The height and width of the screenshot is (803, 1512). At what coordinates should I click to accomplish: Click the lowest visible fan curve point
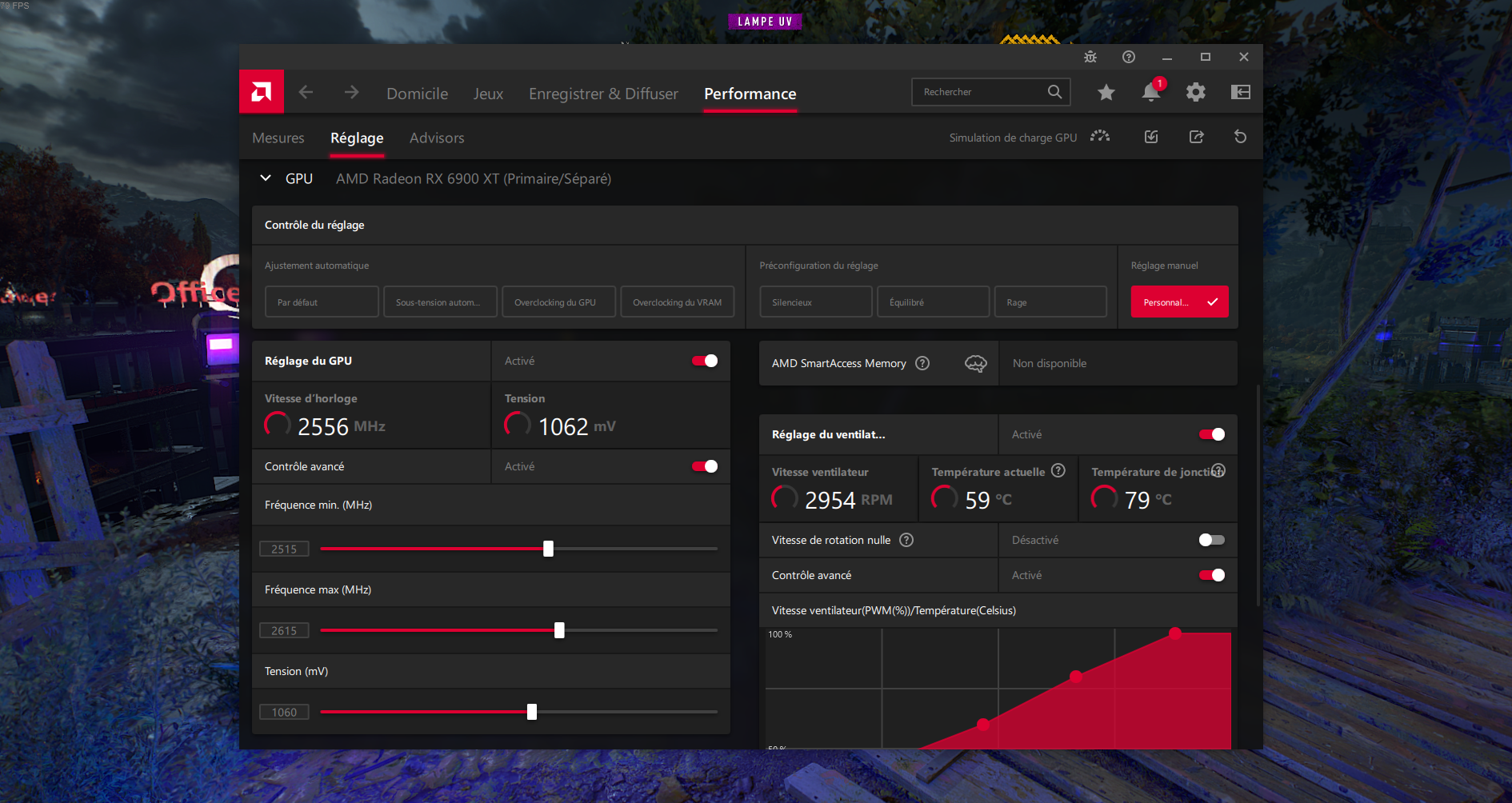[983, 725]
